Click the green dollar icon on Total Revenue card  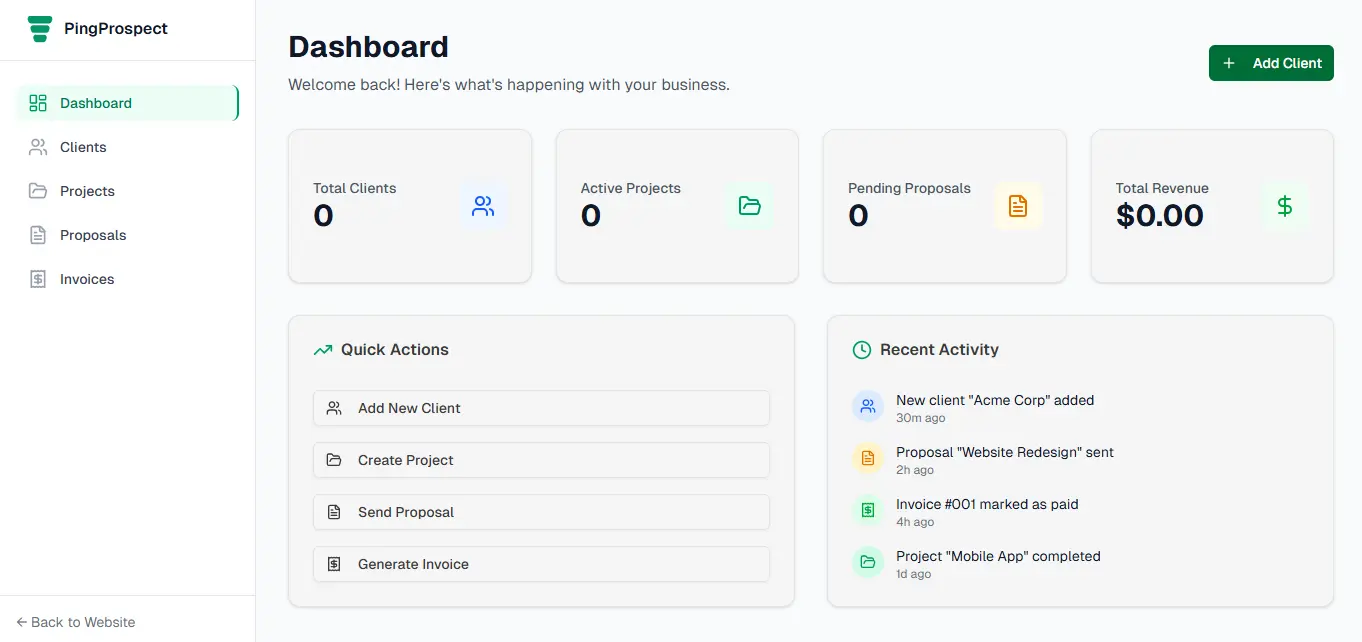1286,206
